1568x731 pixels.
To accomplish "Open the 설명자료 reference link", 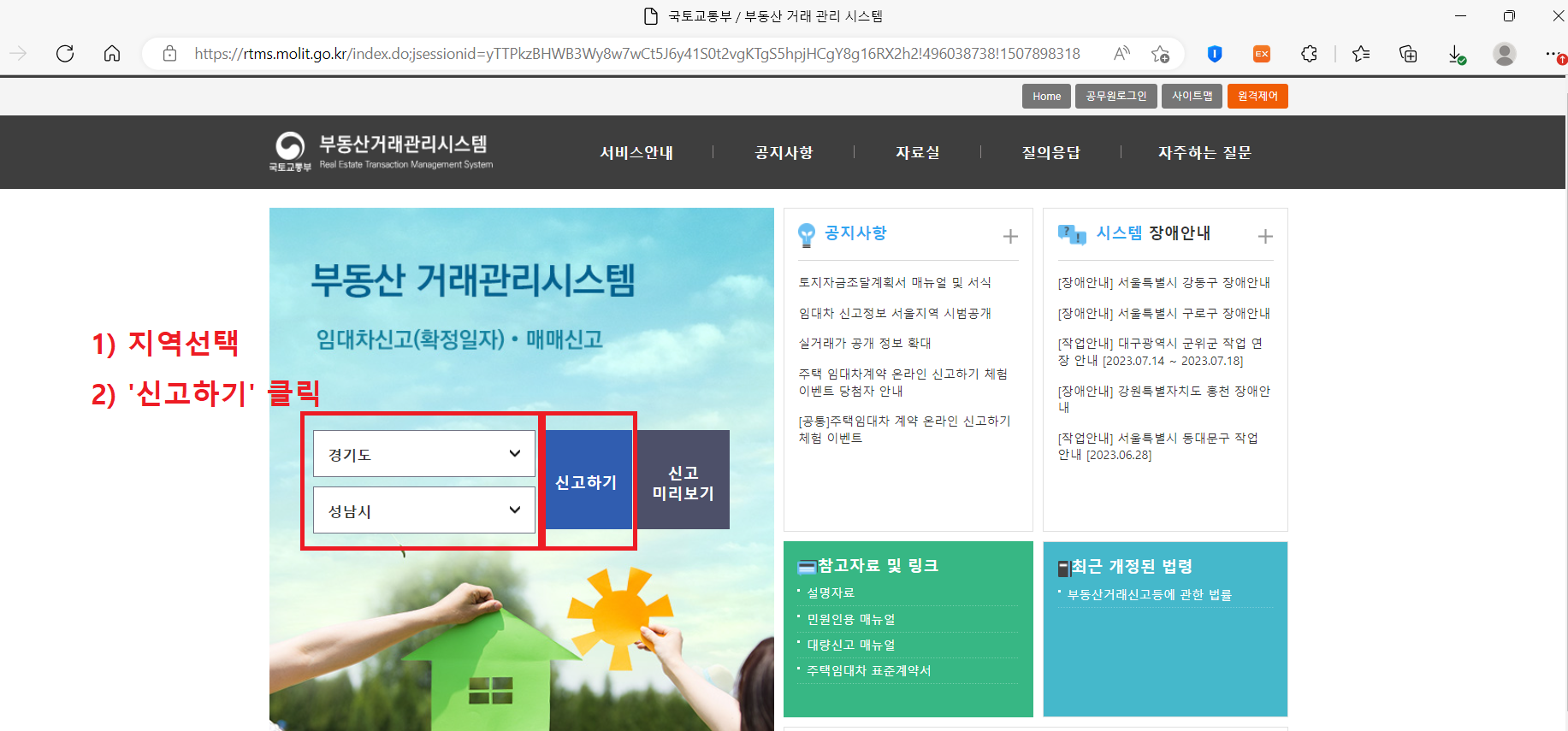I will (x=831, y=592).
